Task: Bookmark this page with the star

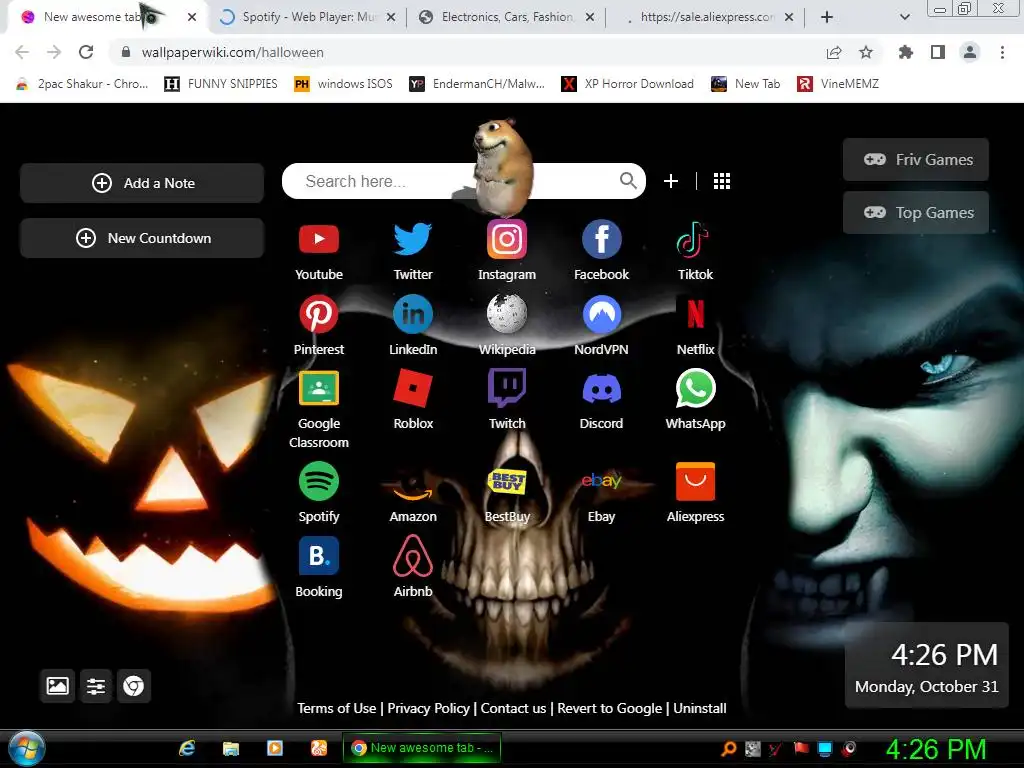Action: (x=866, y=52)
